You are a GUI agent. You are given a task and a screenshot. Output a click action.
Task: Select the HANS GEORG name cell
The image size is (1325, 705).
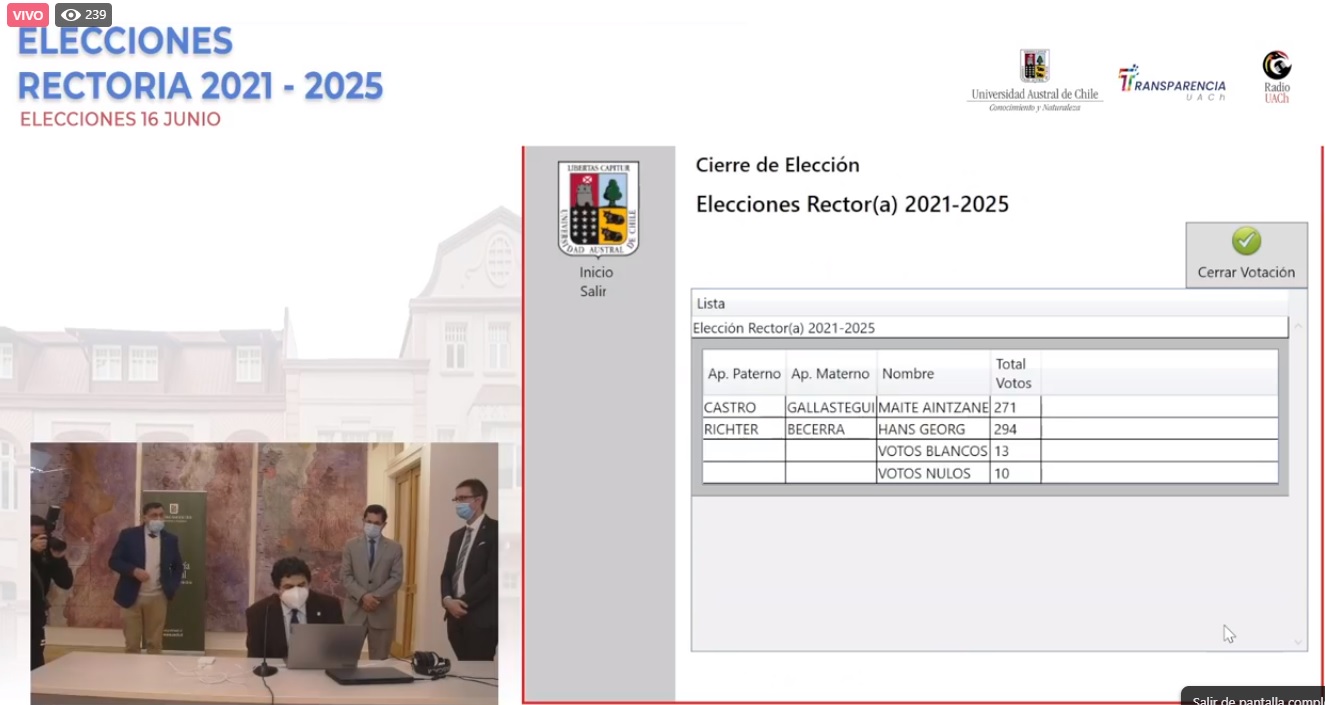pos(933,429)
